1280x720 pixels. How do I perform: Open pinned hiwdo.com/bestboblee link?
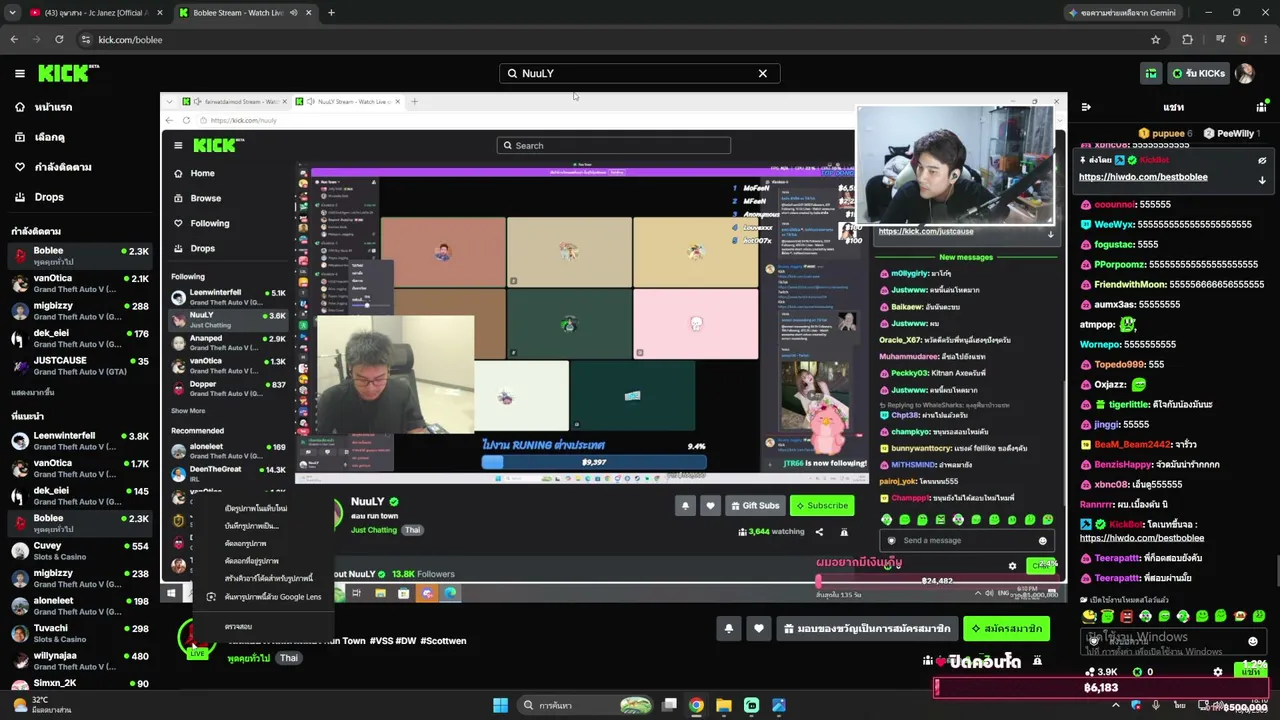coord(1143,177)
